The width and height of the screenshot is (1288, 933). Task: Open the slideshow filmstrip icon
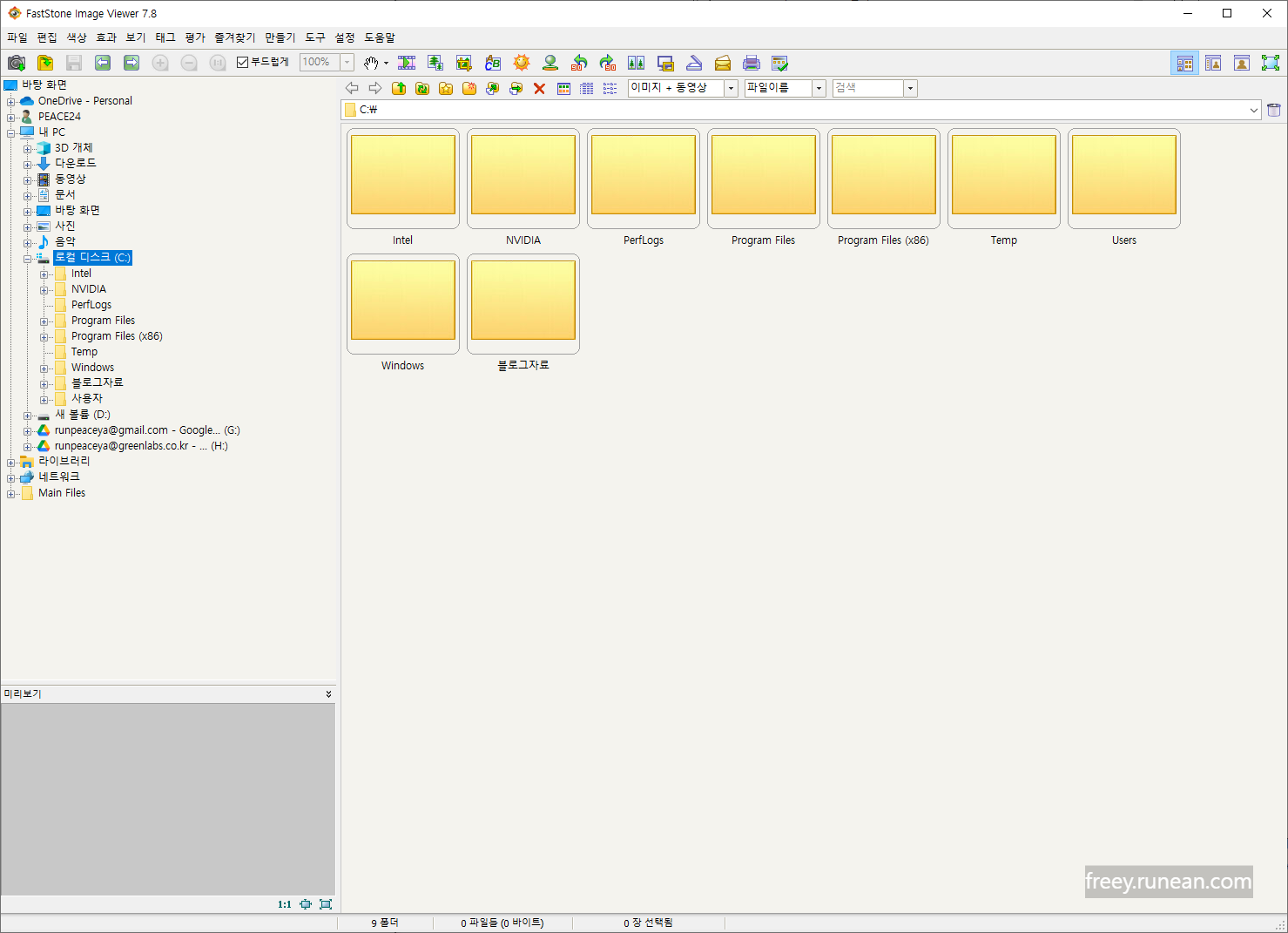407,63
